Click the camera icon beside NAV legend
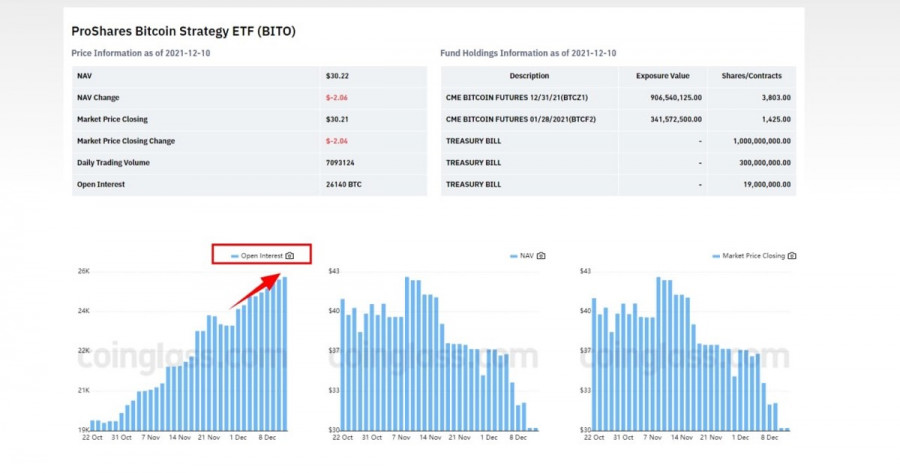 coord(541,256)
